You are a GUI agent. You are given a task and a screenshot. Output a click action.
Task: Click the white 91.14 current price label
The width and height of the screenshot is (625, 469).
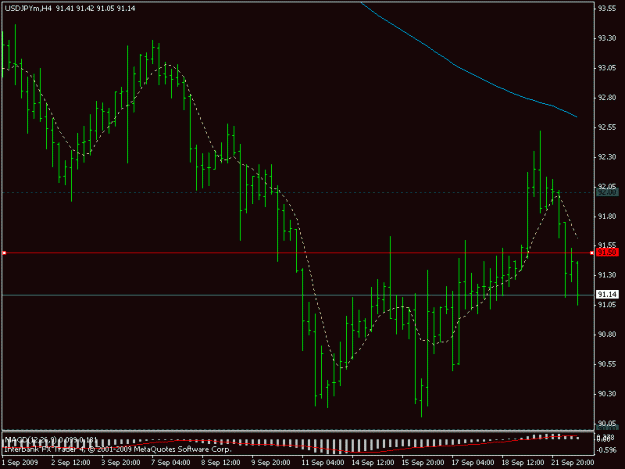[x=607, y=294]
